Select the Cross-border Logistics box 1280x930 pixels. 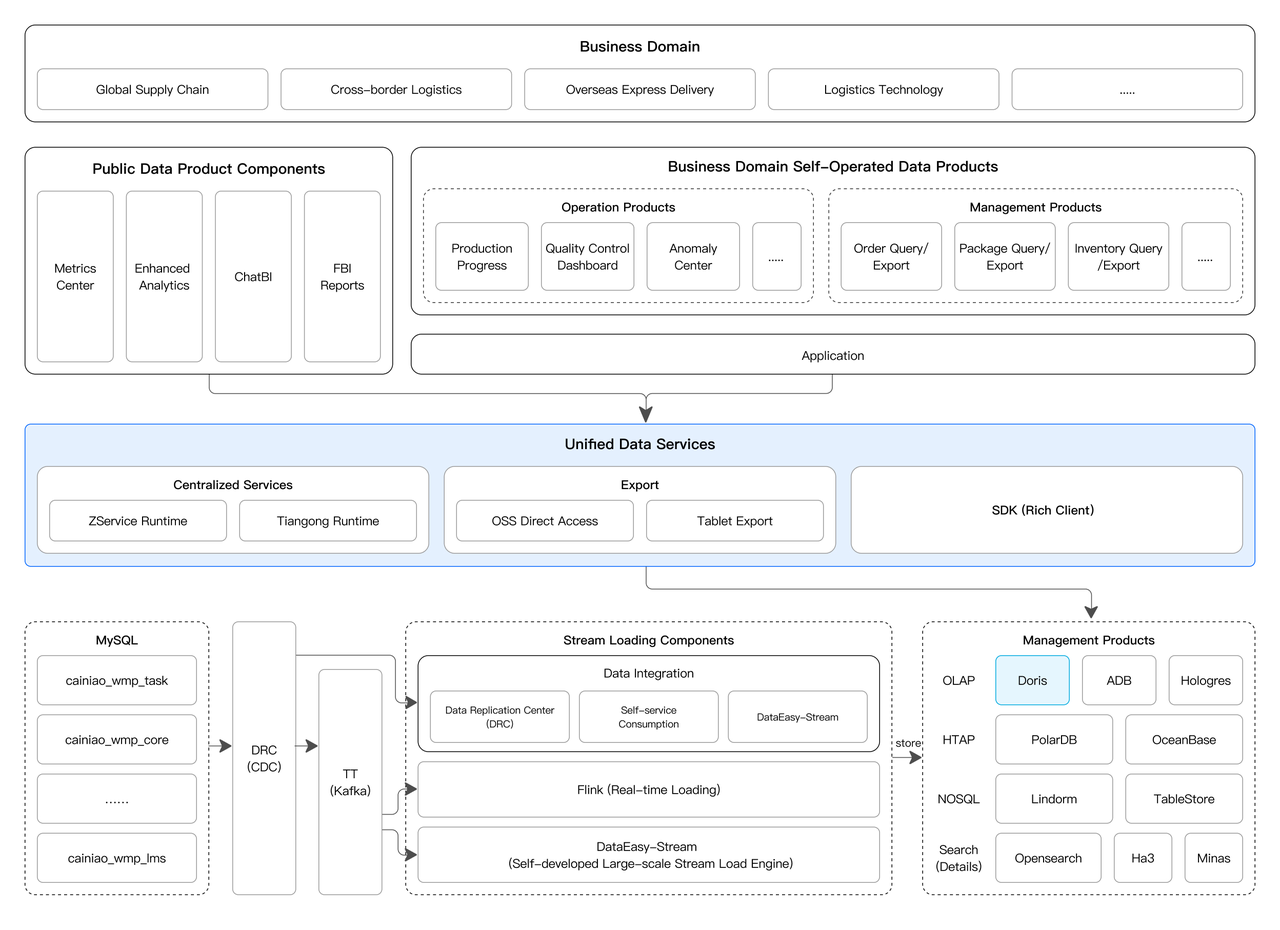point(396,89)
